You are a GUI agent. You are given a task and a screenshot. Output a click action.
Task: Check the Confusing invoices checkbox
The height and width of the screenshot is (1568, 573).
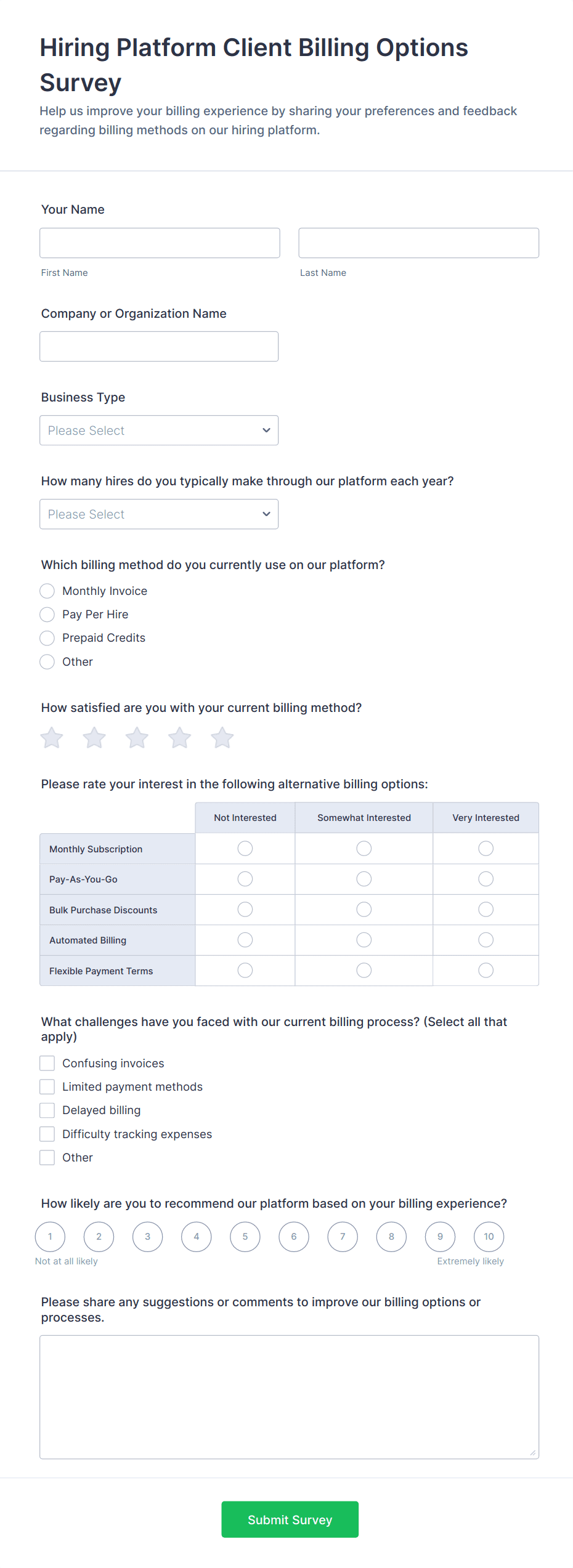(x=47, y=1064)
